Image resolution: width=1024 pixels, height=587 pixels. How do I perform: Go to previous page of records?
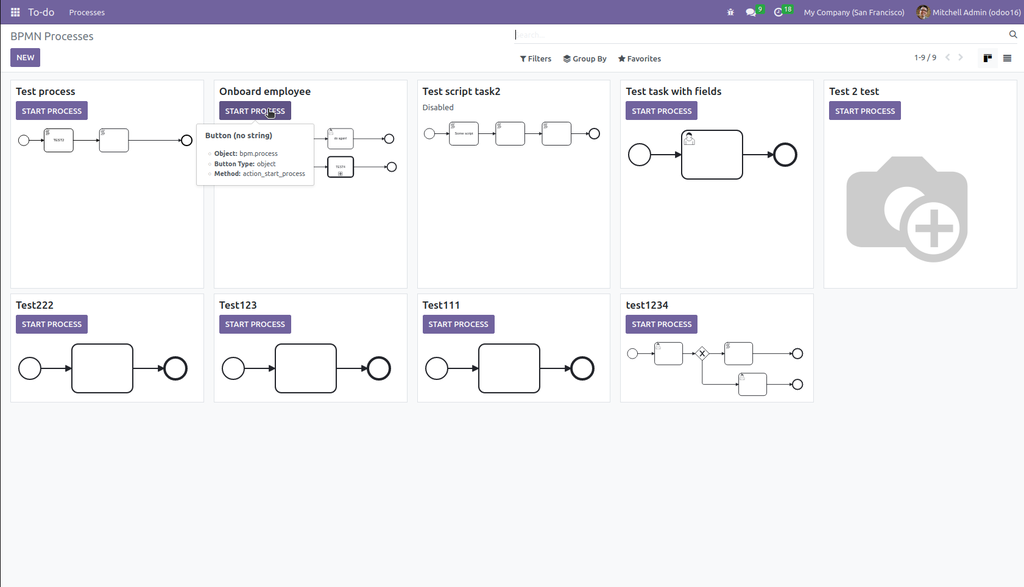click(x=948, y=57)
